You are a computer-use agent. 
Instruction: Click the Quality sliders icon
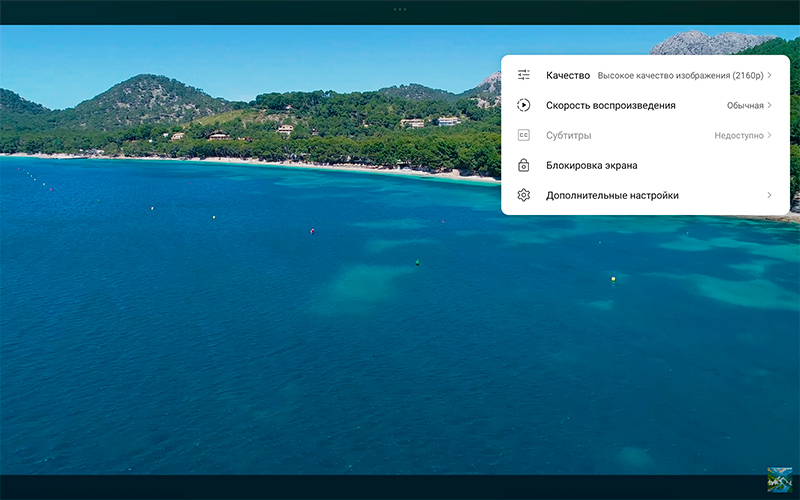tap(523, 75)
